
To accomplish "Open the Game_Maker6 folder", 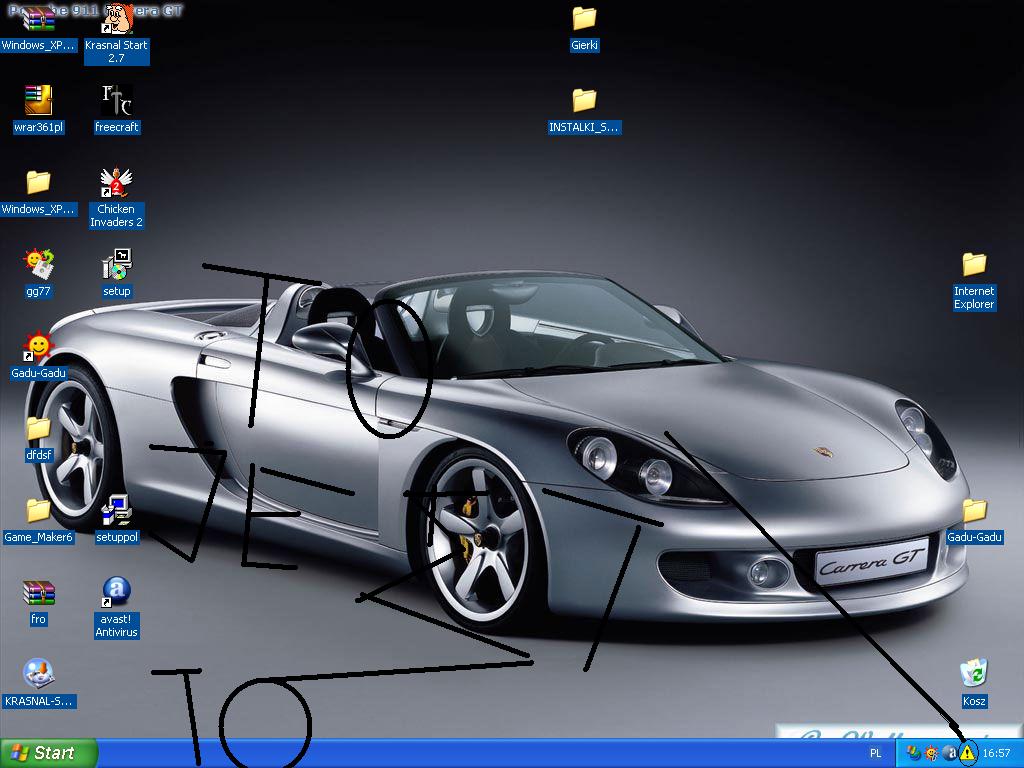I will click(38, 510).
